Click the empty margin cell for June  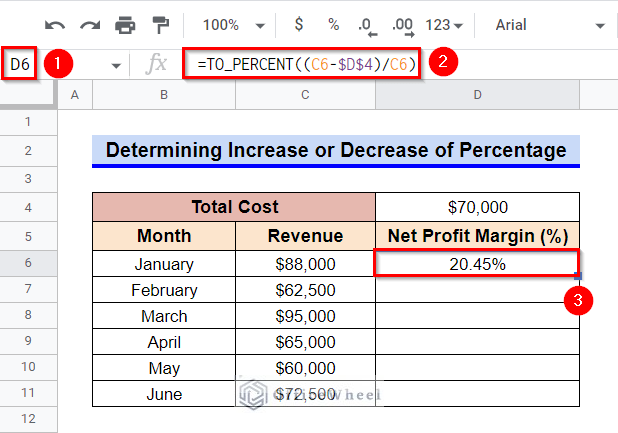pos(478,394)
